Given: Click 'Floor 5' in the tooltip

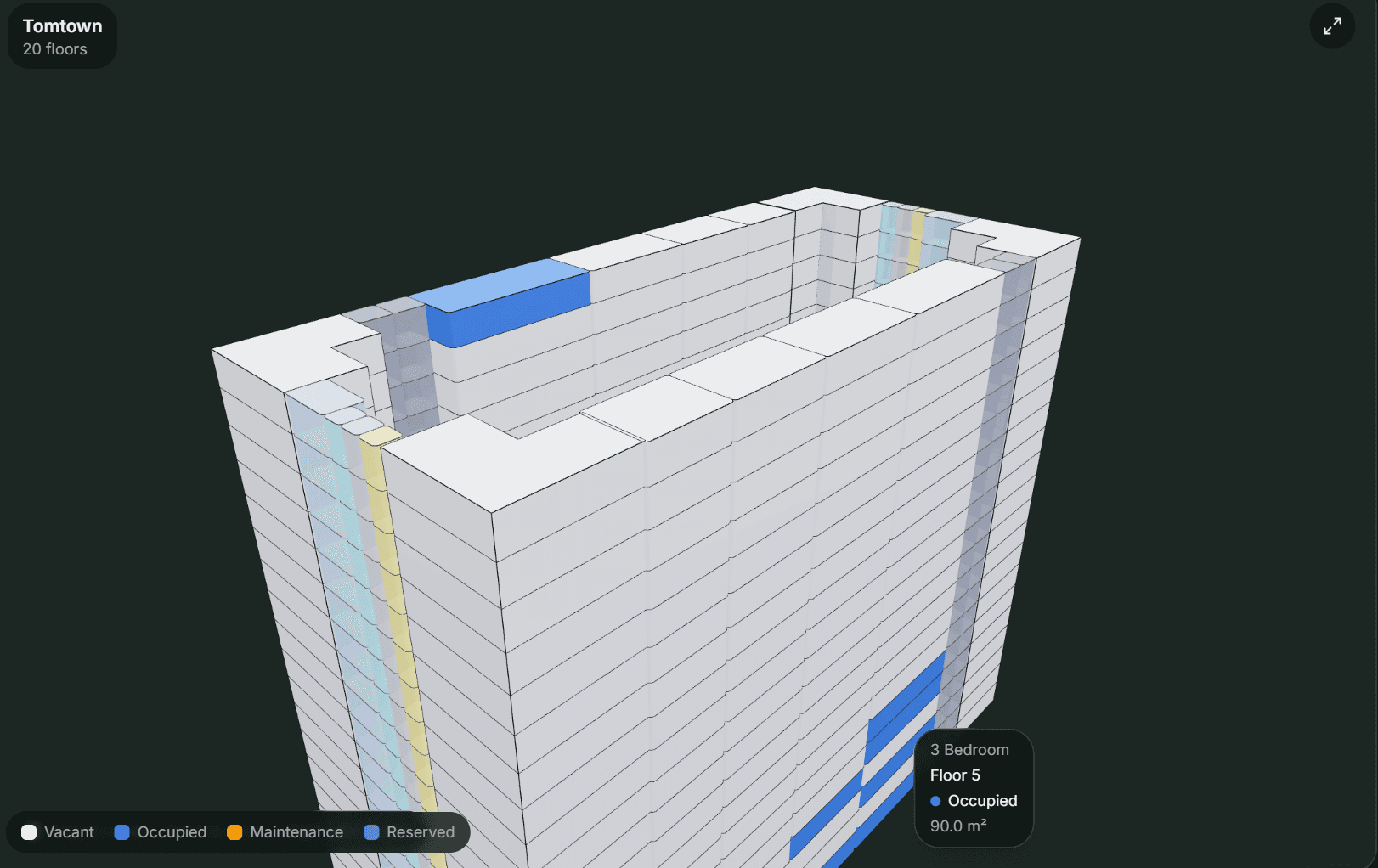Looking at the screenshot, I should [x=955, y=775].
